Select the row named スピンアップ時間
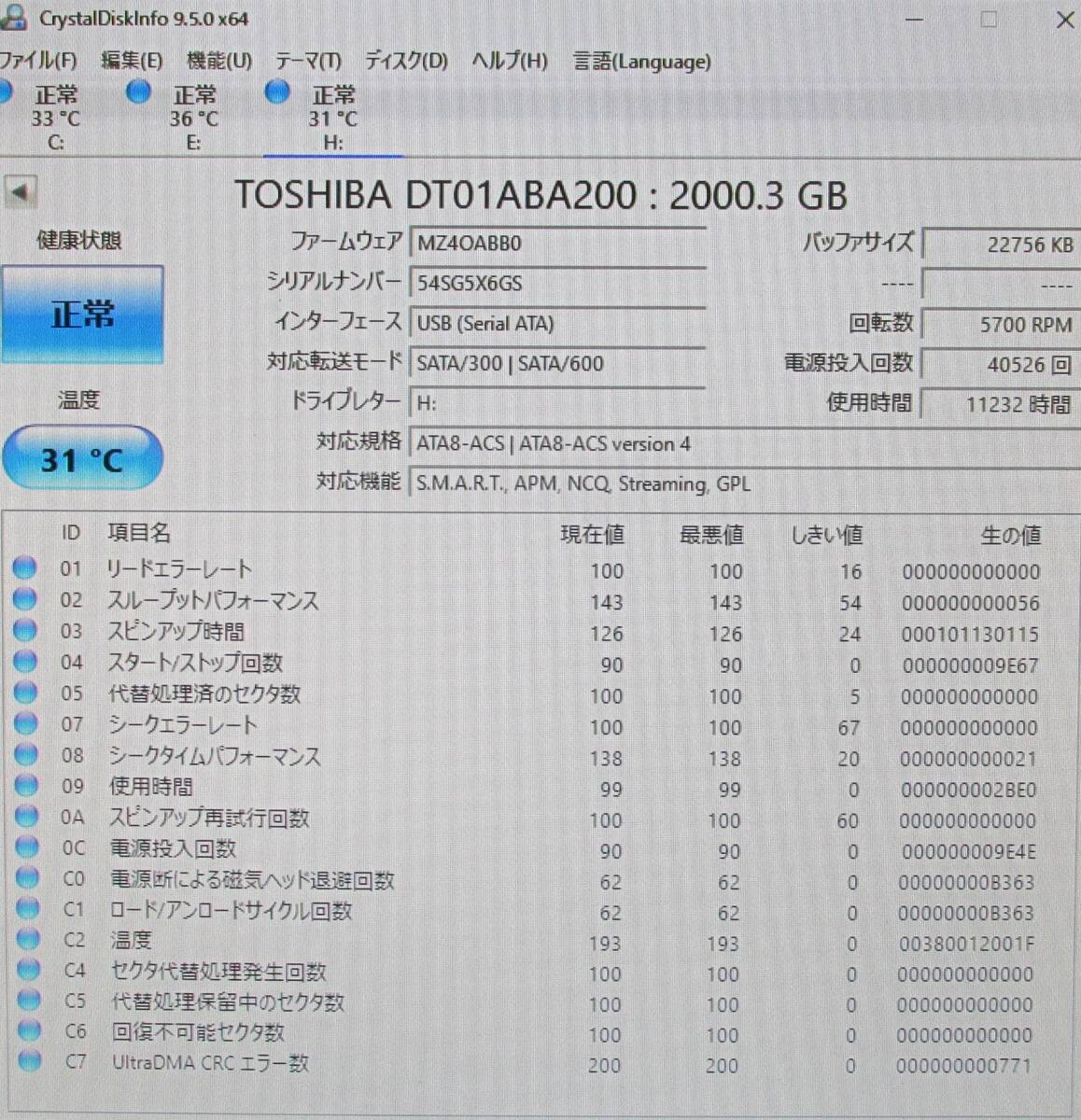1081x1120 pixels. pos(527,632)
